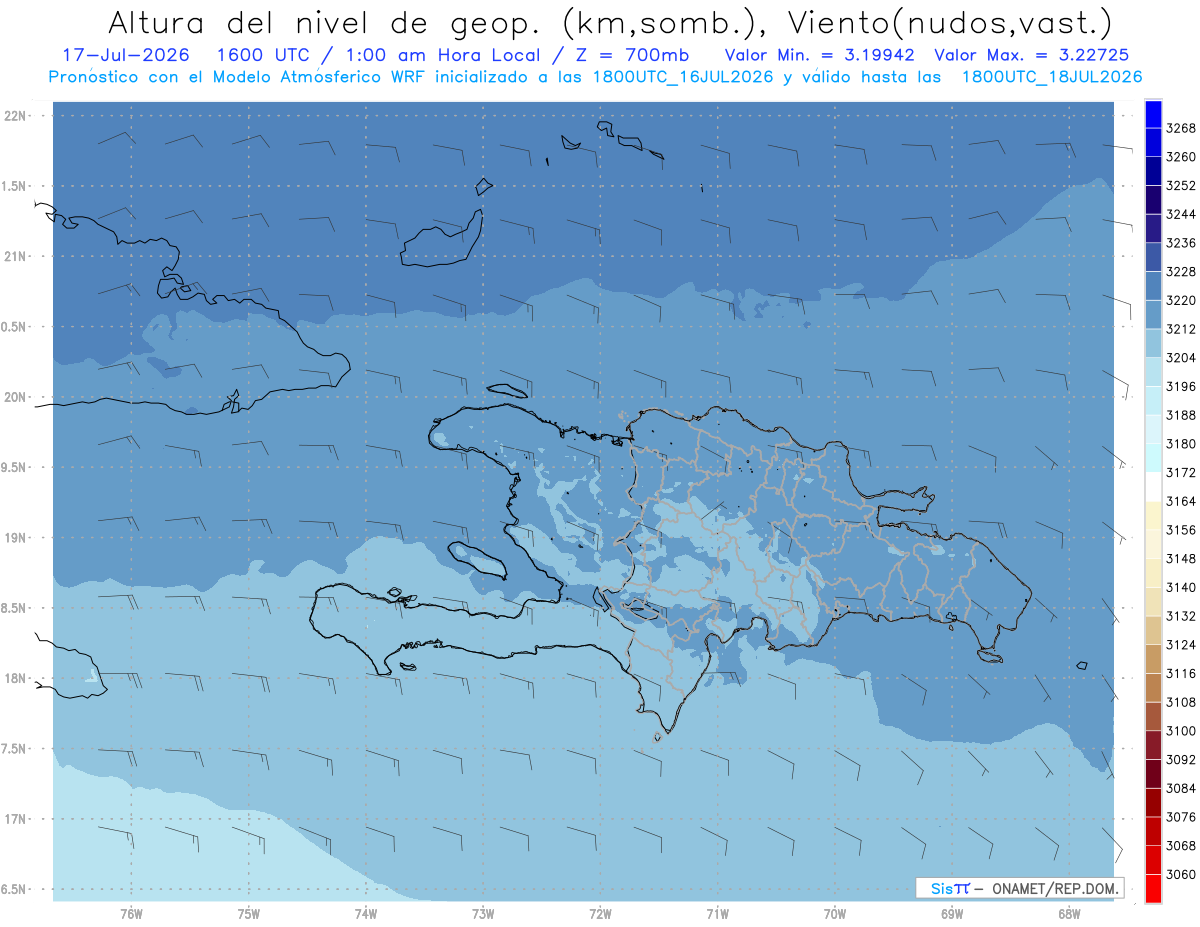Click the '21N' latitude label

14,257
